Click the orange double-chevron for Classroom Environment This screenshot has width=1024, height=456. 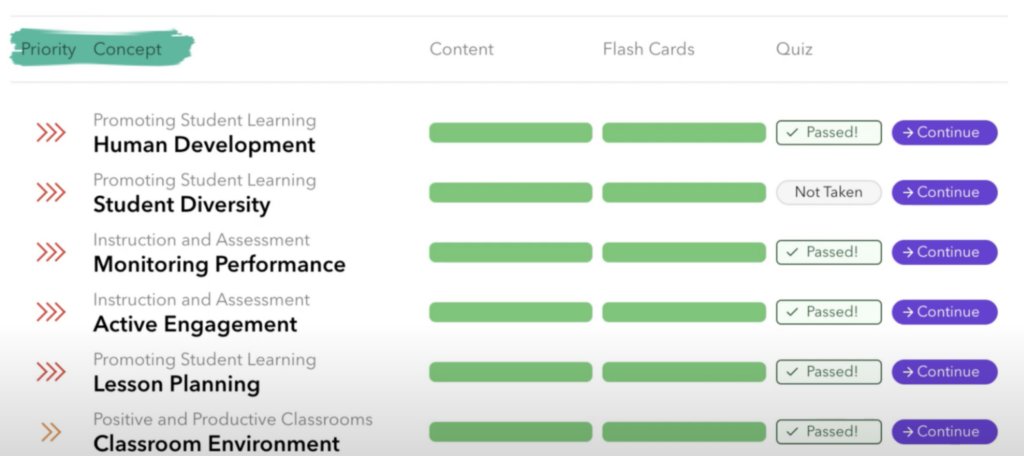pos(51,432)
